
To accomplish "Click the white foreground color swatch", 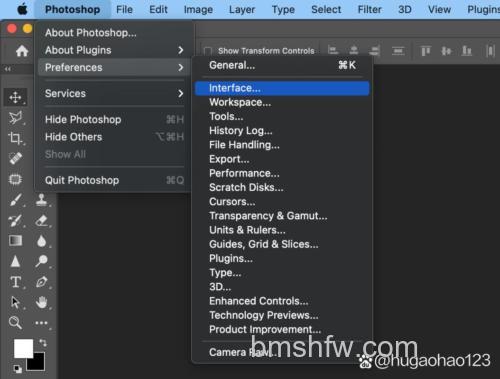I will [23, 348].
